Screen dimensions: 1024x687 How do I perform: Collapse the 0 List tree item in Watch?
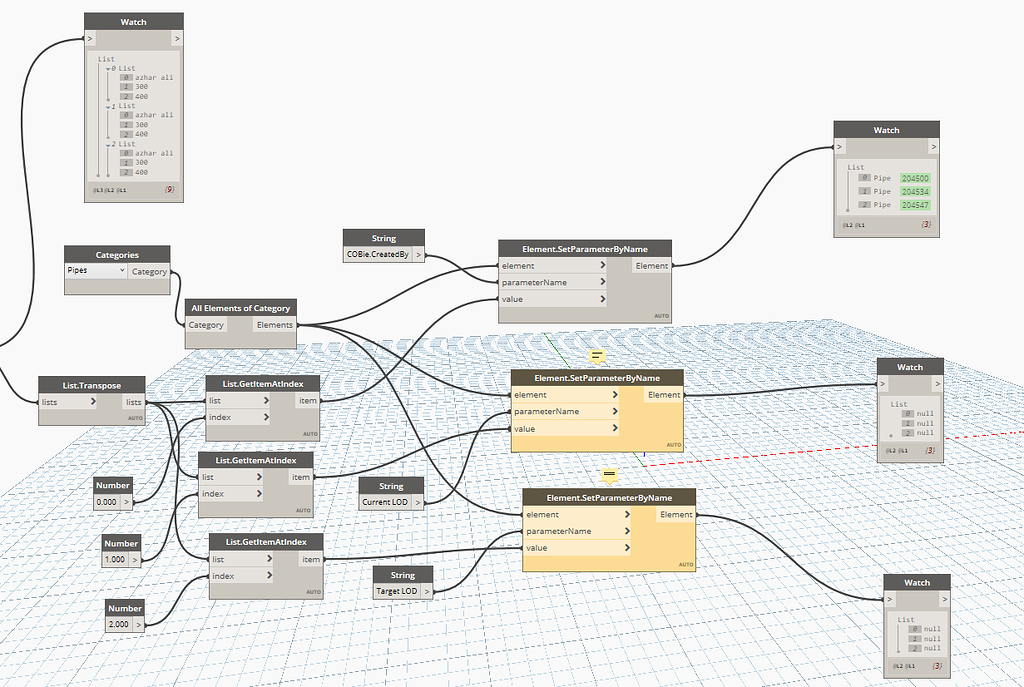coord(108,69)
